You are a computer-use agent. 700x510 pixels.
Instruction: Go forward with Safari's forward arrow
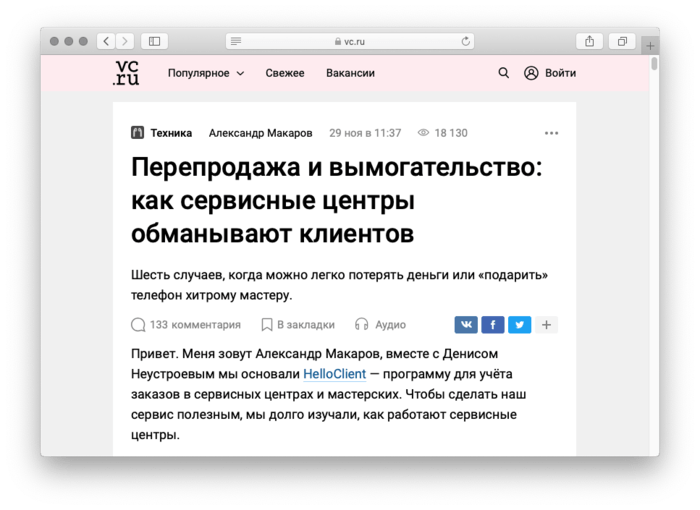(125, 42)
